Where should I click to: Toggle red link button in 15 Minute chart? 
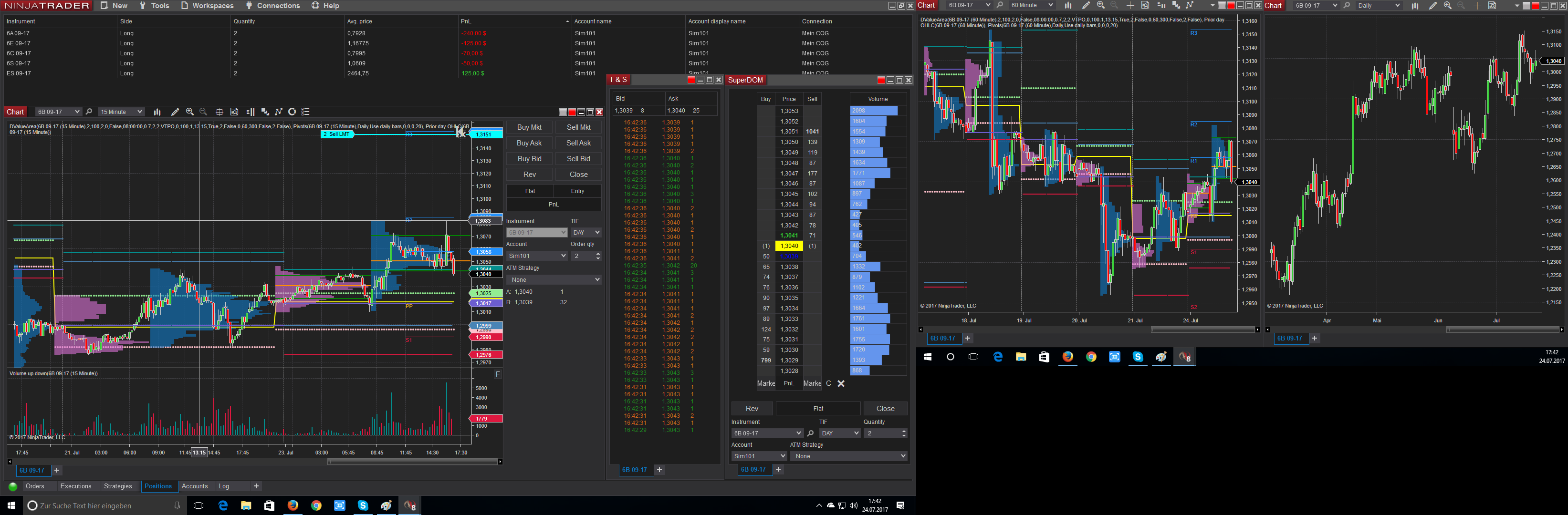click(572, 112)
